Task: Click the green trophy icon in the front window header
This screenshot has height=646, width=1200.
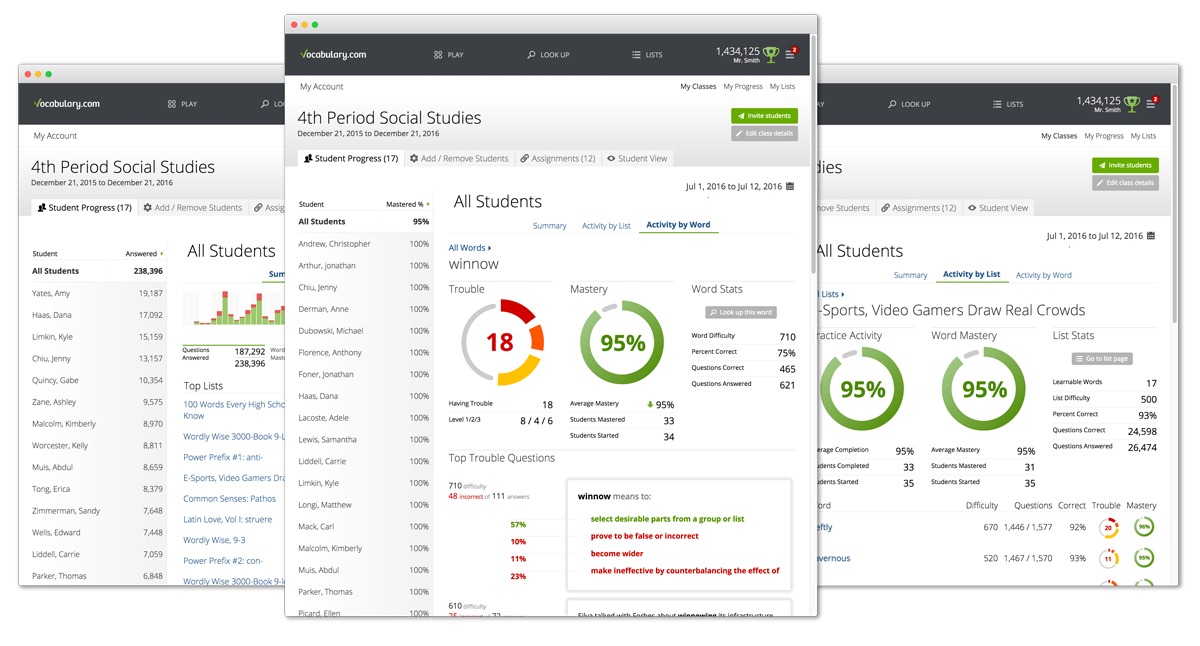Action: tap(770, 54)
